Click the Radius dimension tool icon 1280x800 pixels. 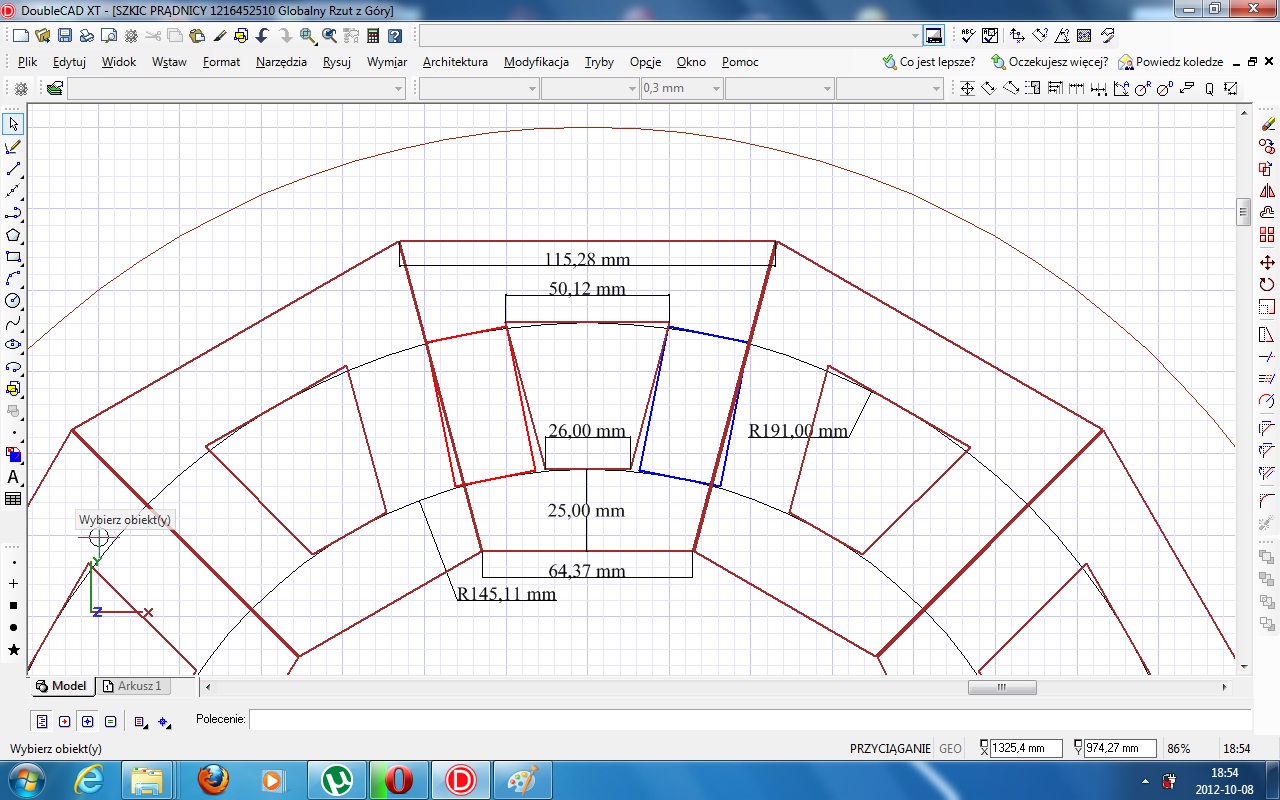[x=1142, y=89]
